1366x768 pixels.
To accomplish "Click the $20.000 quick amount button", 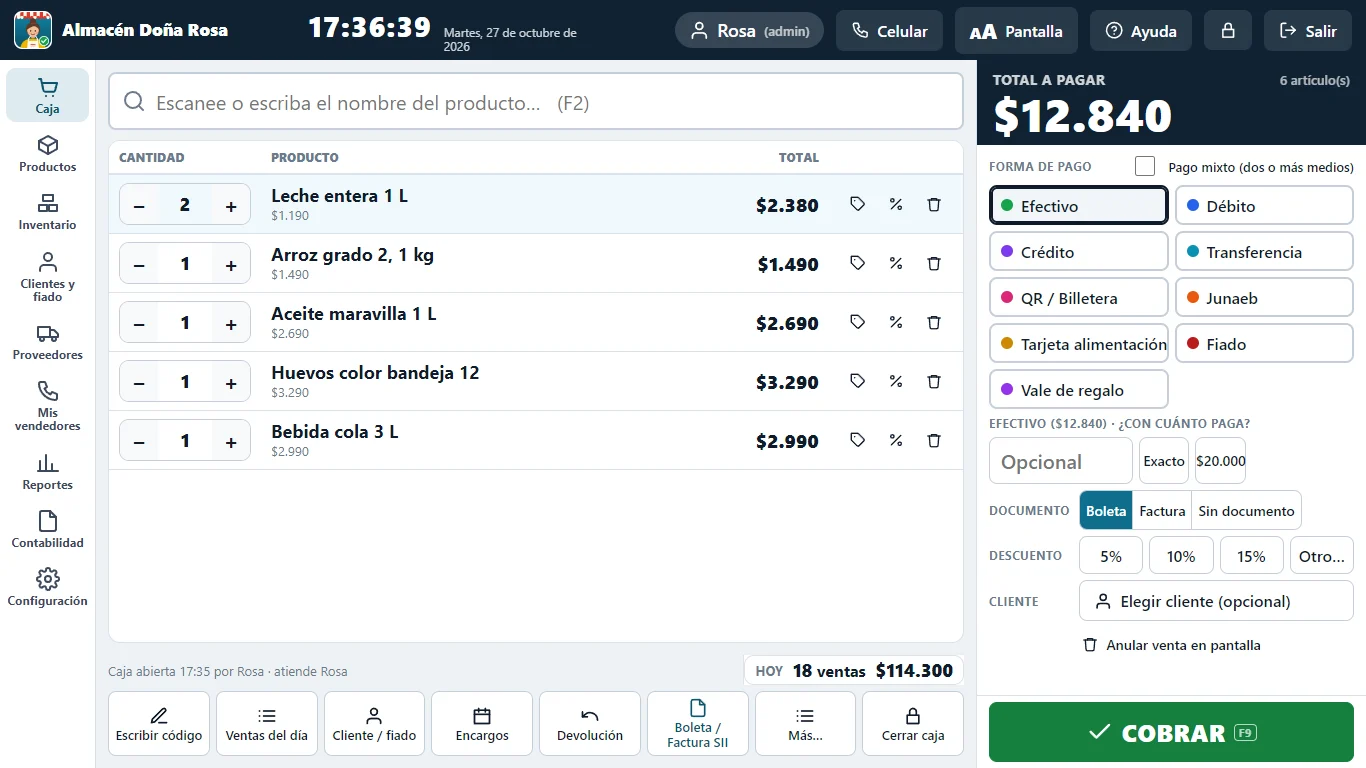I will [x=1221, y=461].
